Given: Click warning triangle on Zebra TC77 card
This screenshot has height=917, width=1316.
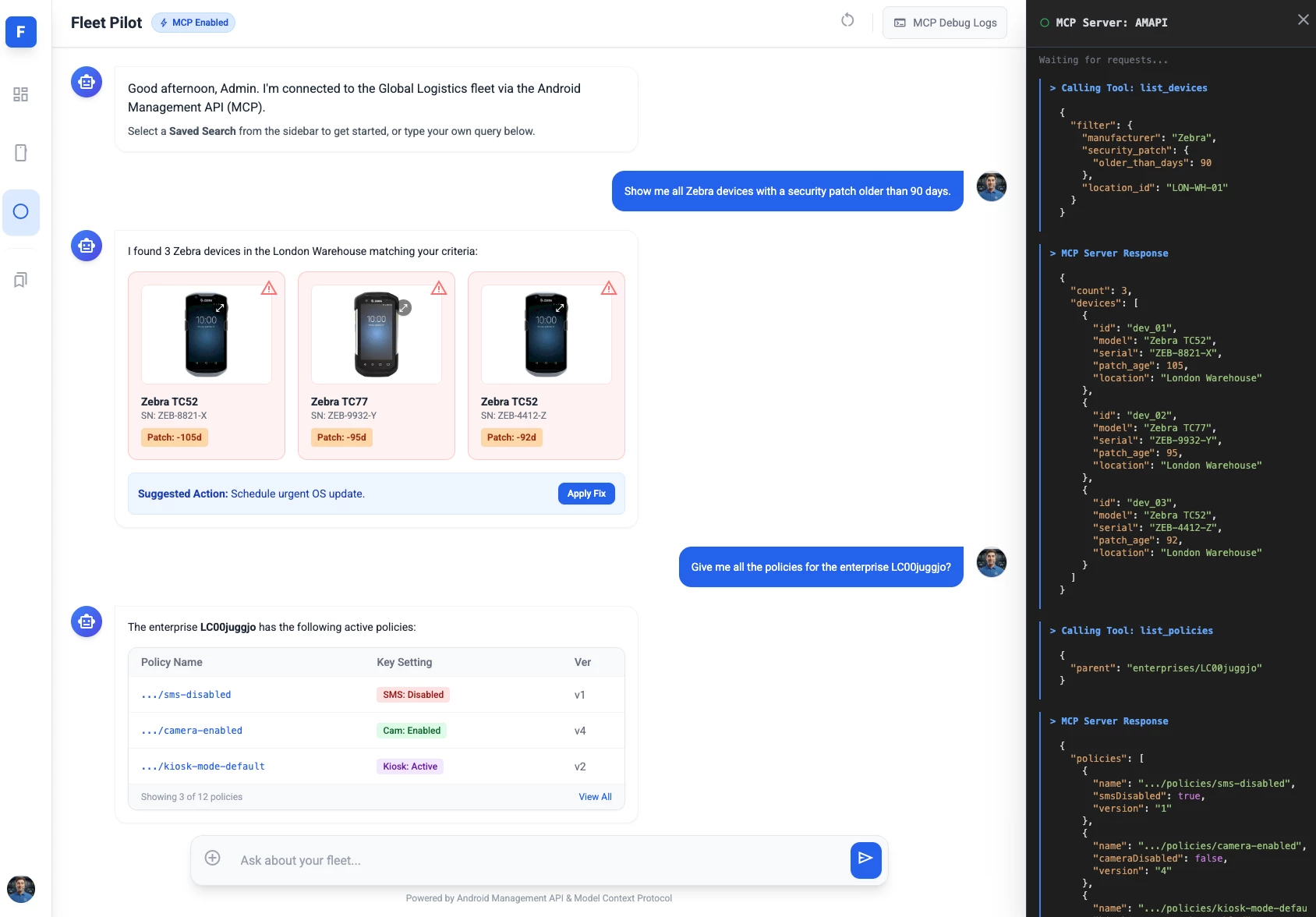Looking at the screenshot, I should [439, 288].
